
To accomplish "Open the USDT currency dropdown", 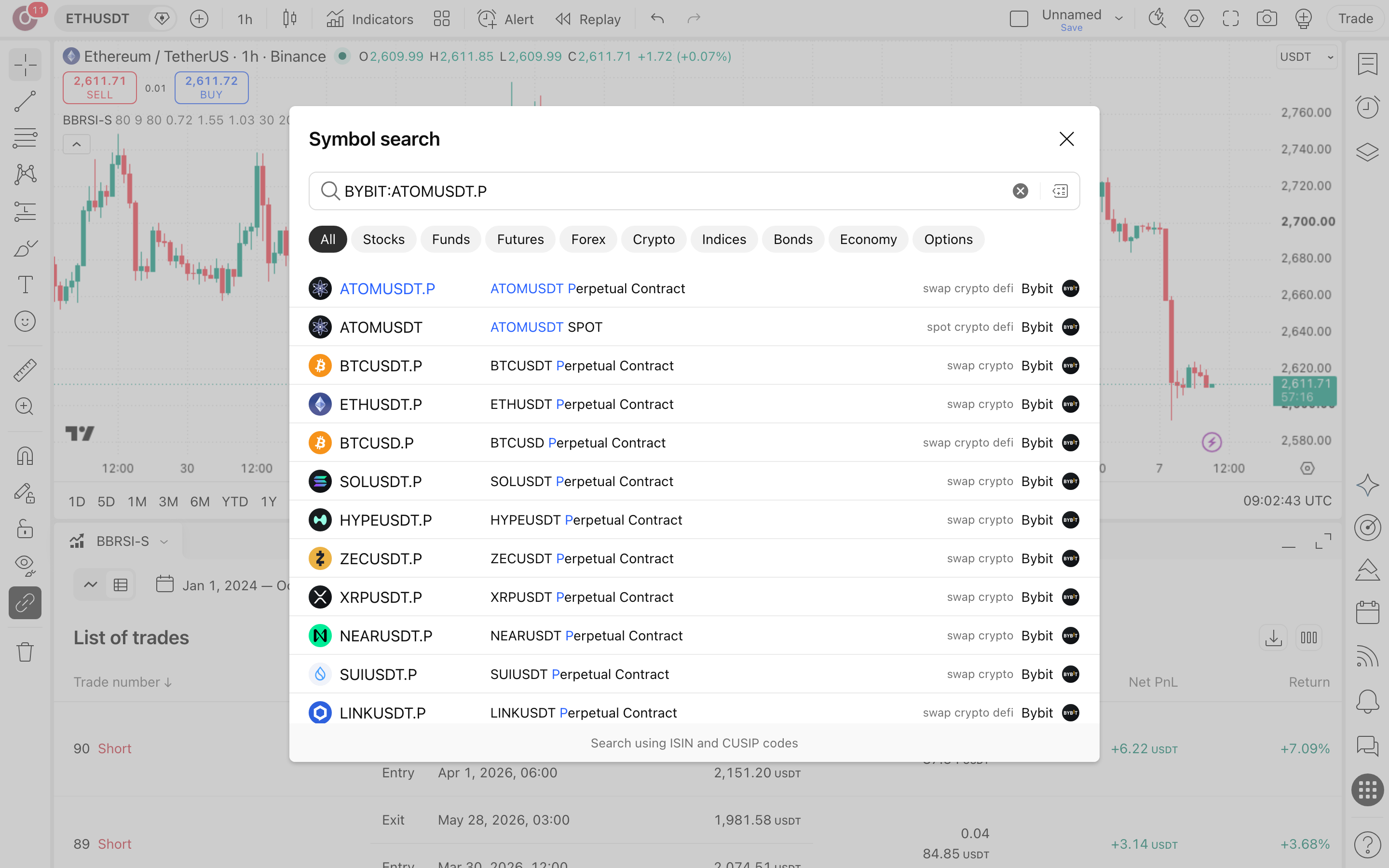I will (x=1307, y=57).
